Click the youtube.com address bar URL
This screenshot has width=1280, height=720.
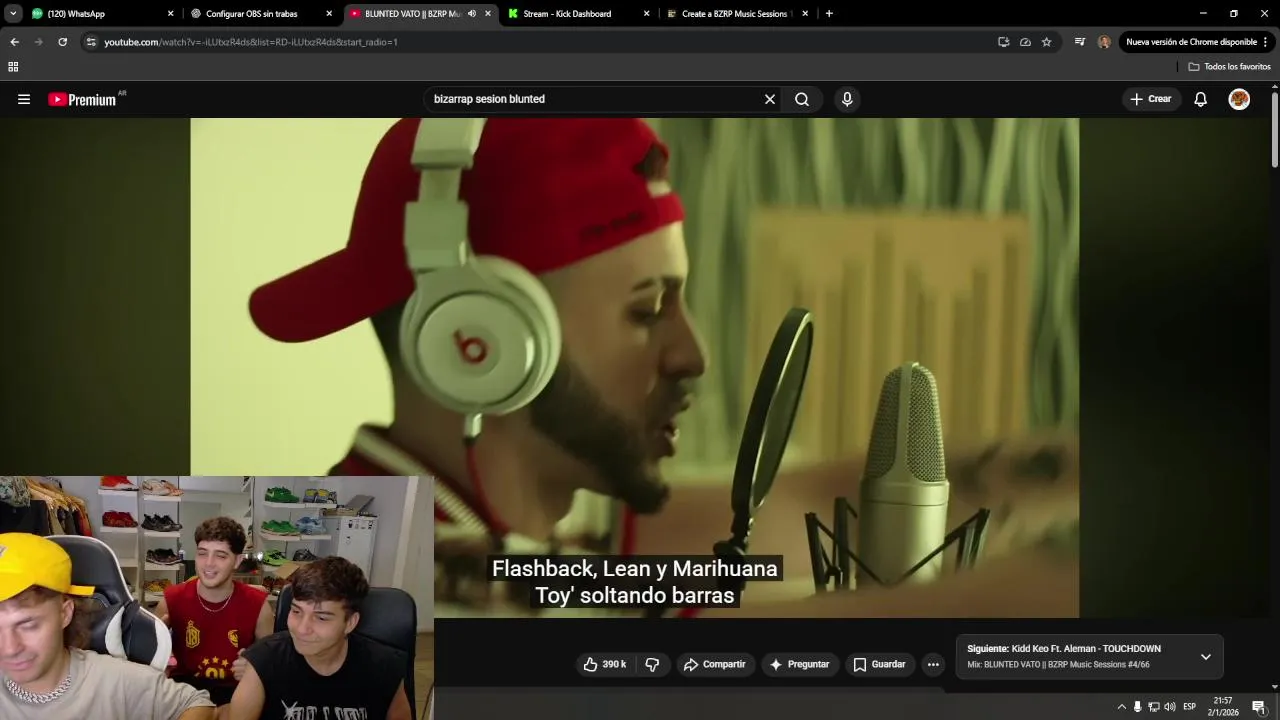(x=250, y=42)
